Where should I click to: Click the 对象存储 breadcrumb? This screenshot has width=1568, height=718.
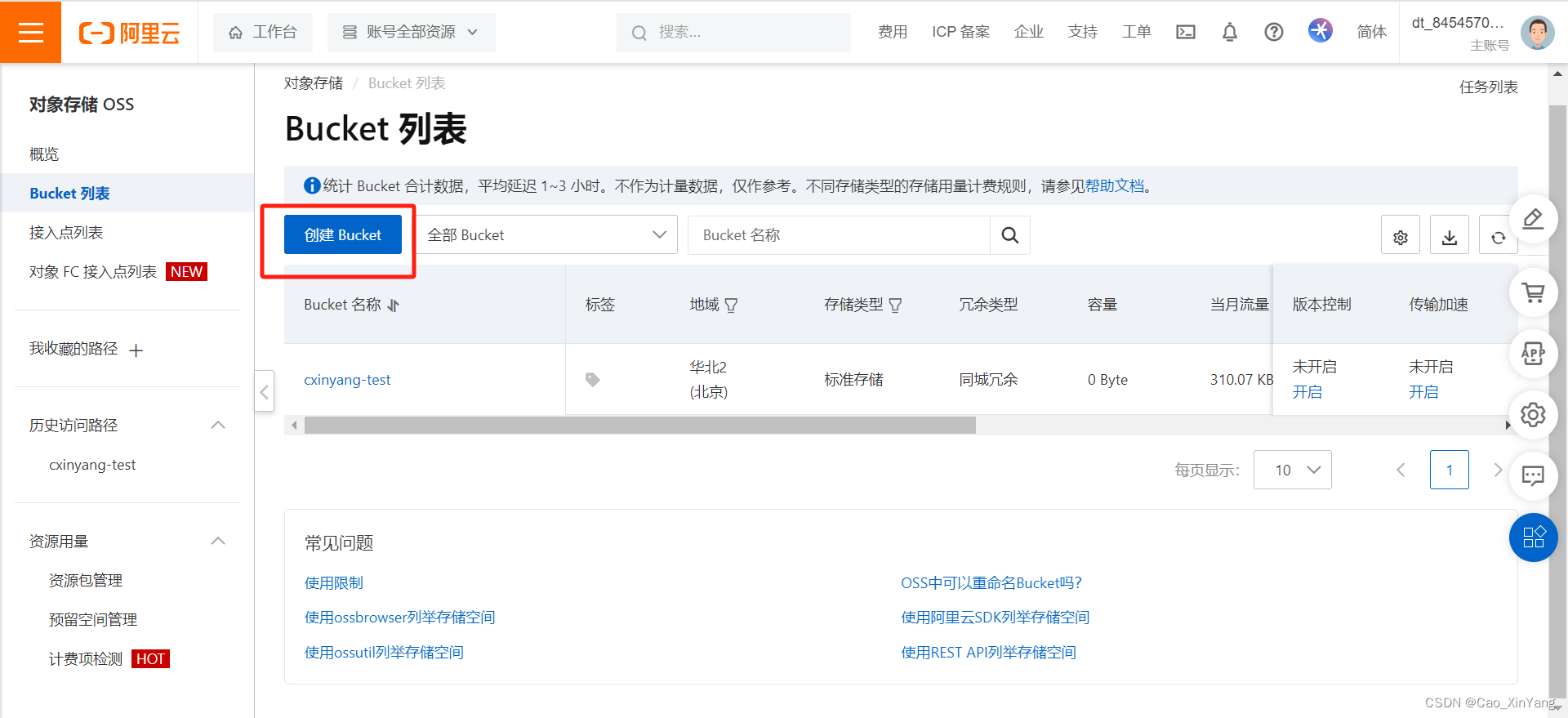(314, 83)
